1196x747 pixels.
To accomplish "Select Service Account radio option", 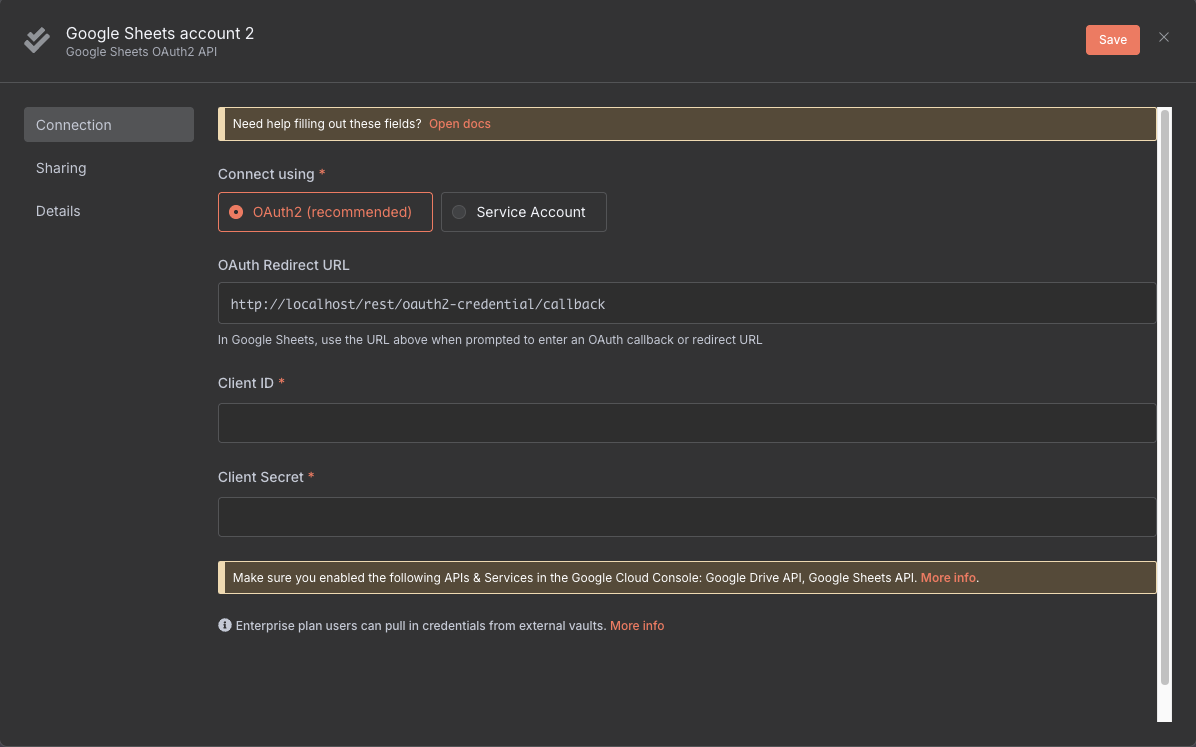I will pos(523,212).
